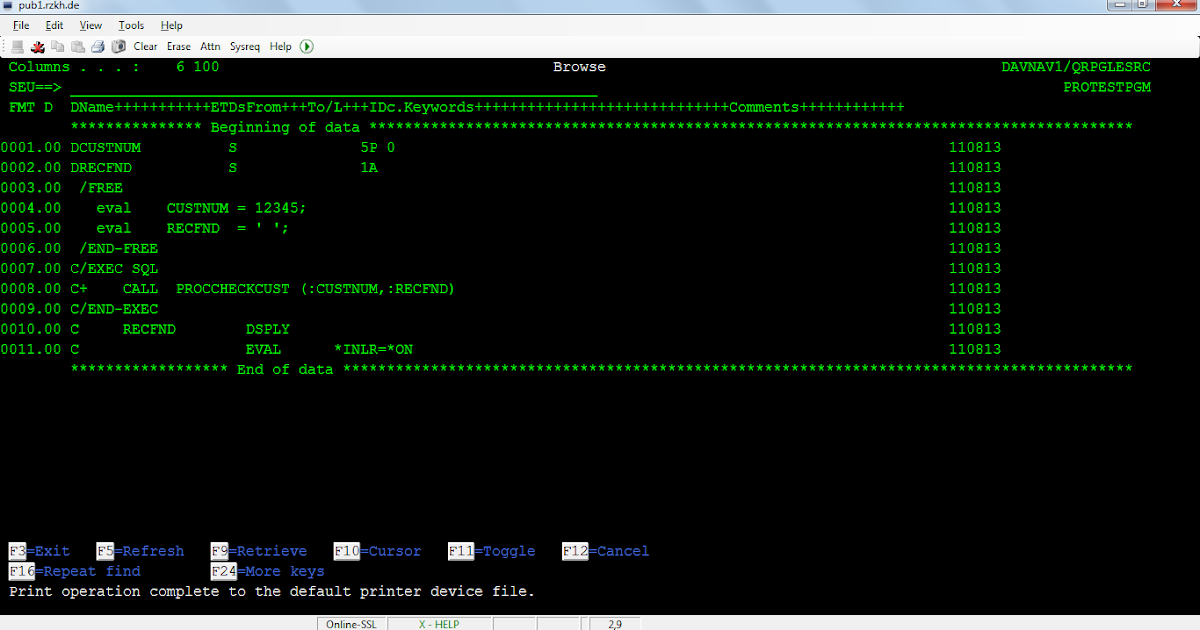The width and height of the screenshot is (1200, 630).
Task: Show more keys via F24=More keys
Action: (x=266, y=571)
